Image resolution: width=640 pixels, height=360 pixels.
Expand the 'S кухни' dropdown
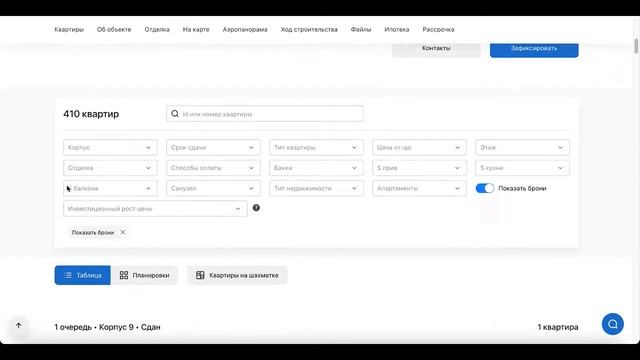[x=522, y=168]
